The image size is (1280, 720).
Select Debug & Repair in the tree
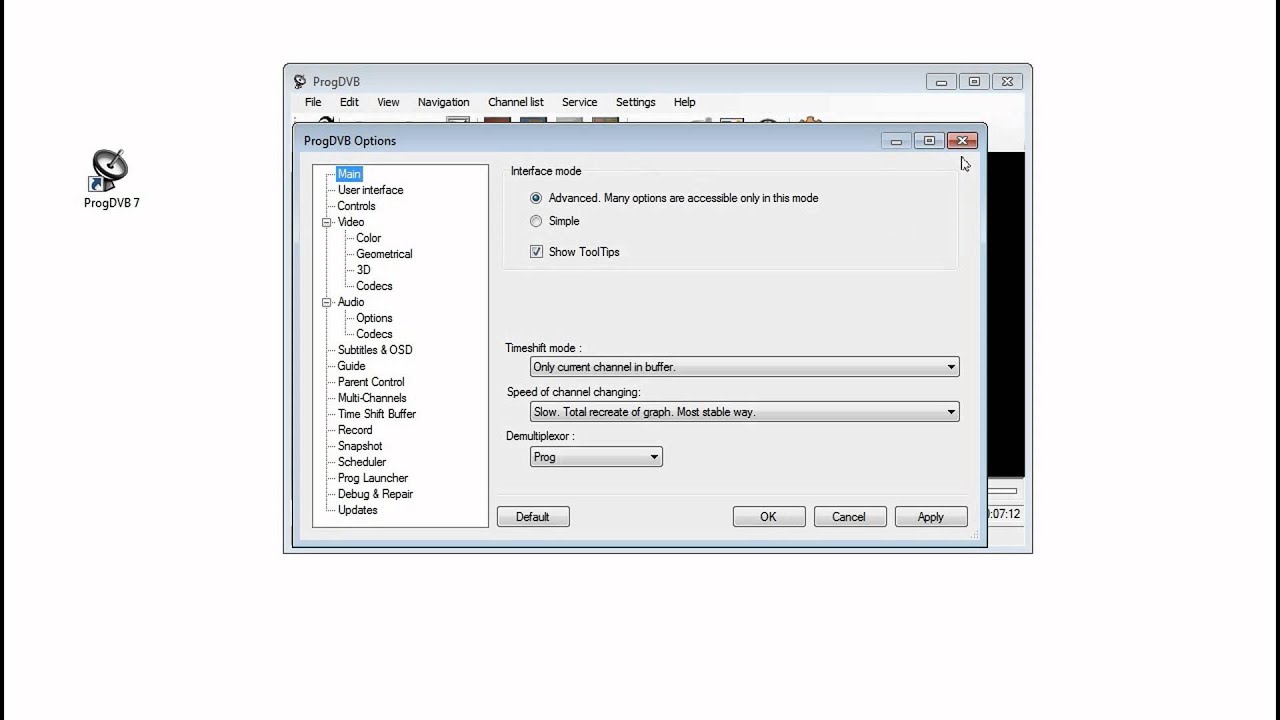coord(375,494)
